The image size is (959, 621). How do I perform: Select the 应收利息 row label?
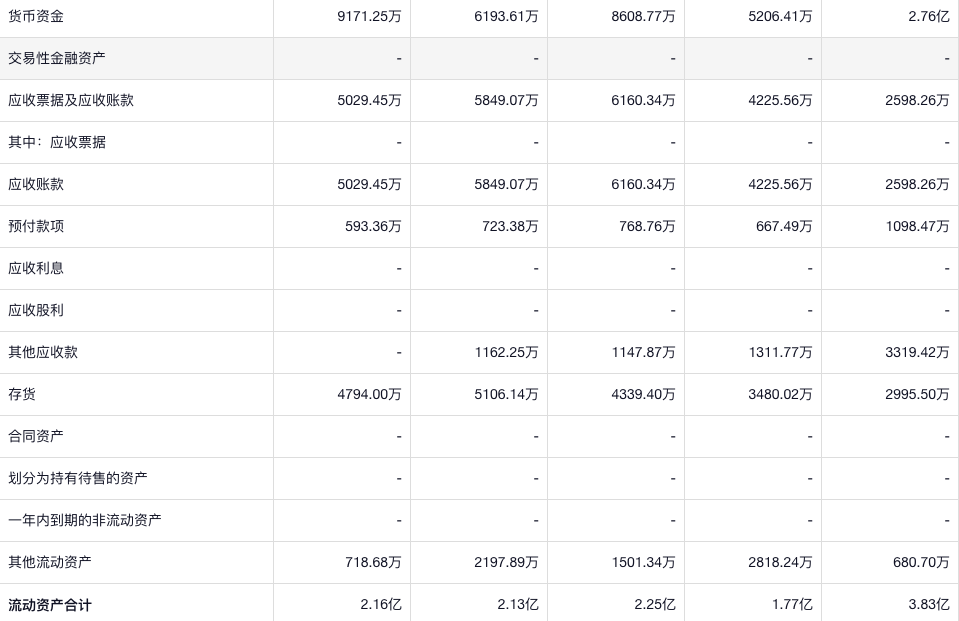point(36,268)
